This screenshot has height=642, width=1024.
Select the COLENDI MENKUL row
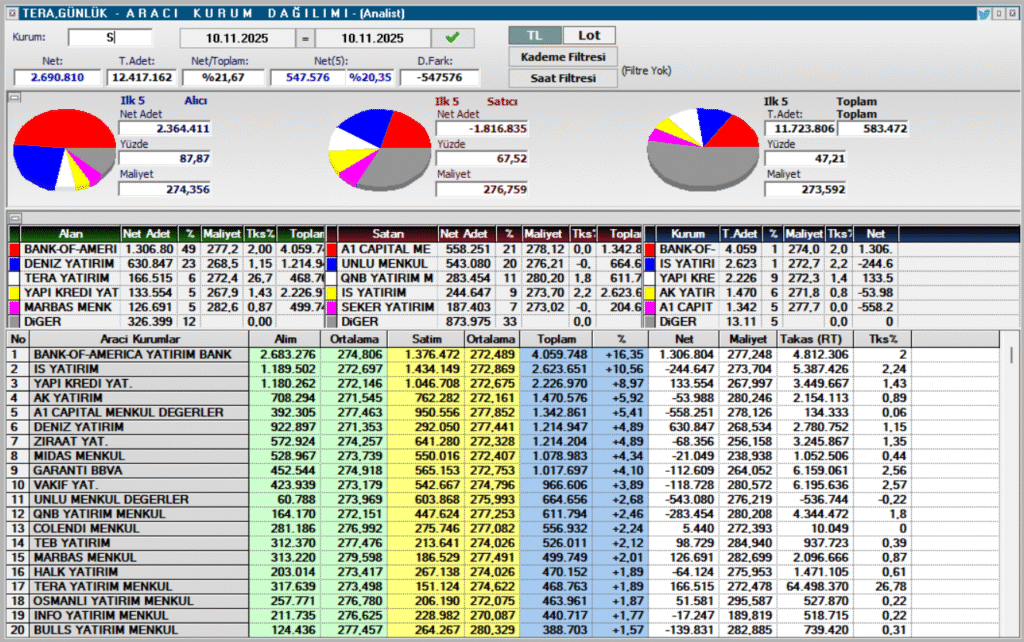503,528
